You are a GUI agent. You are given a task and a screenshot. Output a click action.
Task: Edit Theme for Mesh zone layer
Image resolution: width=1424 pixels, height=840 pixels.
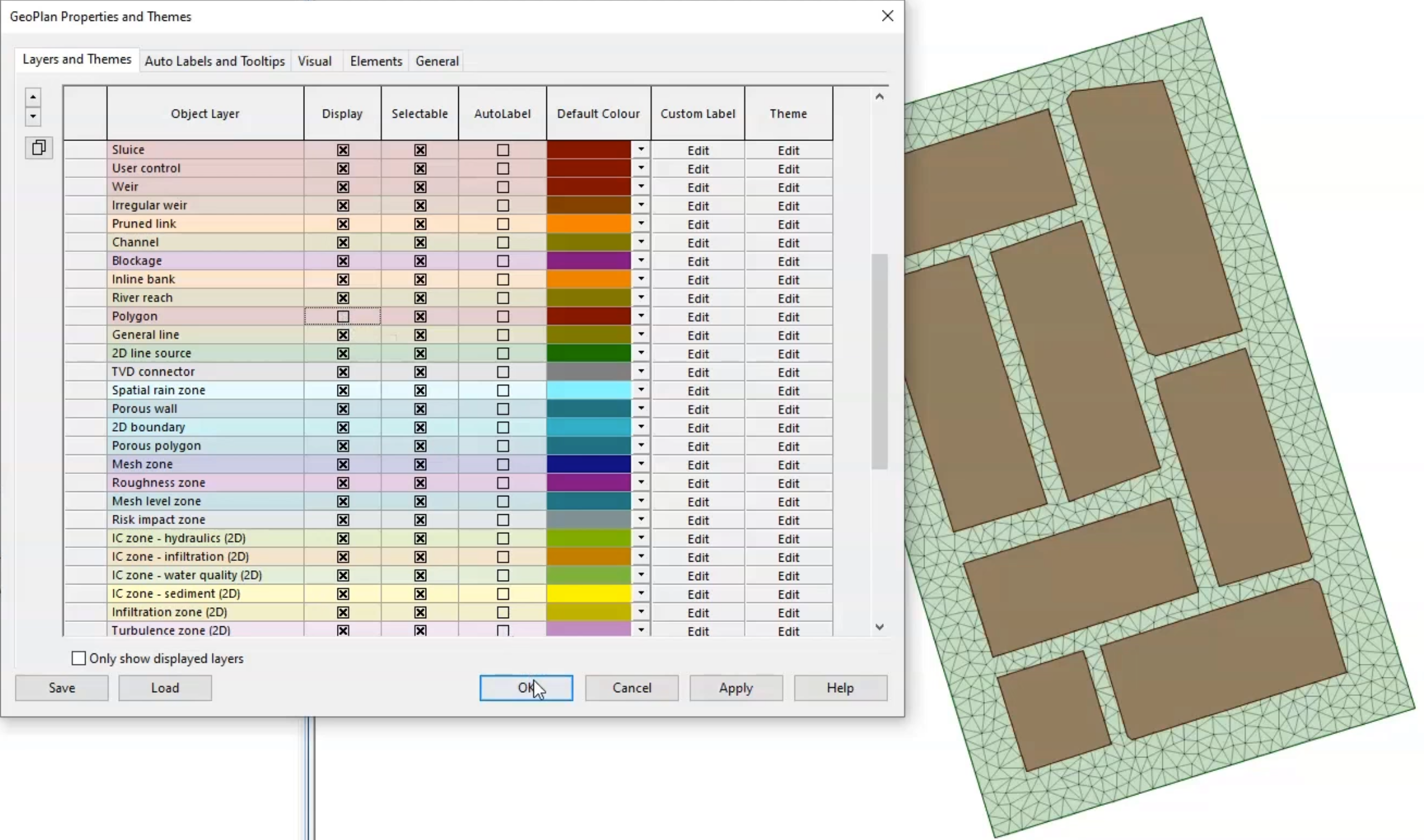[788, 464]
